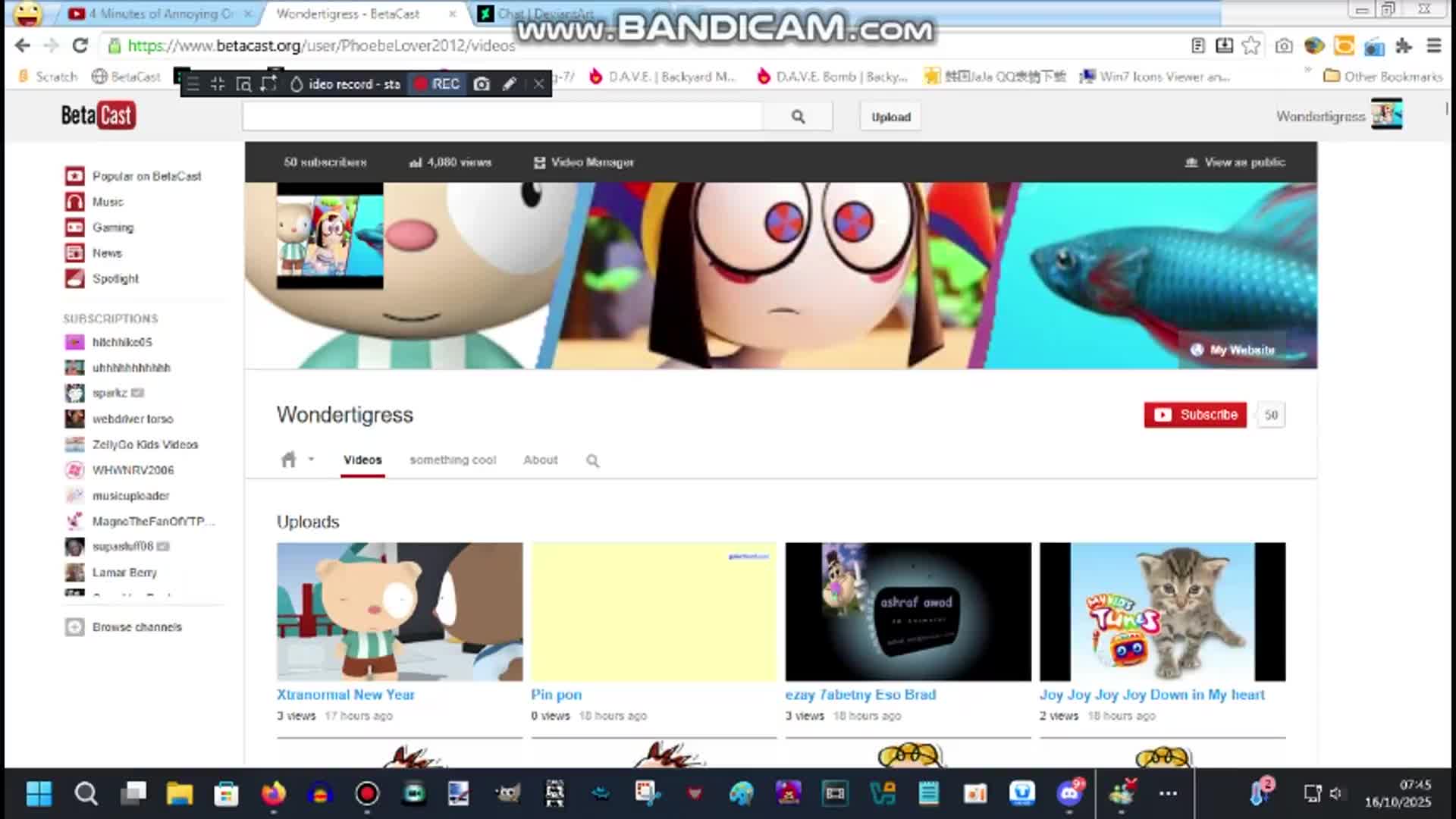Screen dimensions: 1456x819
Task: Open the browser extensions puzzle icon
Action: point(1404,45)
